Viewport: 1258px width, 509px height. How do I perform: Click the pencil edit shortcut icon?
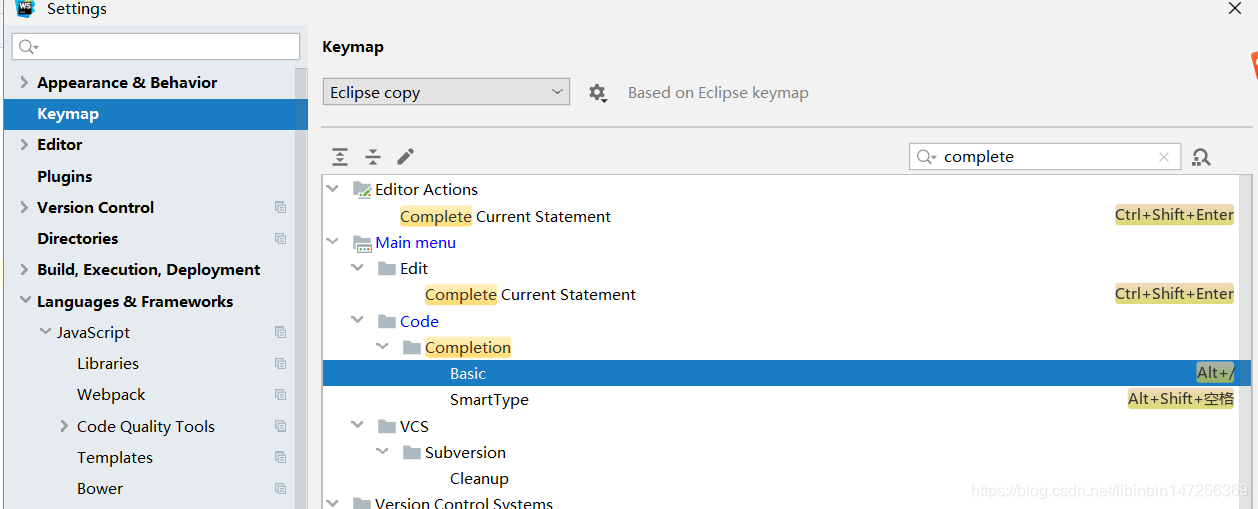coord(405,156)
